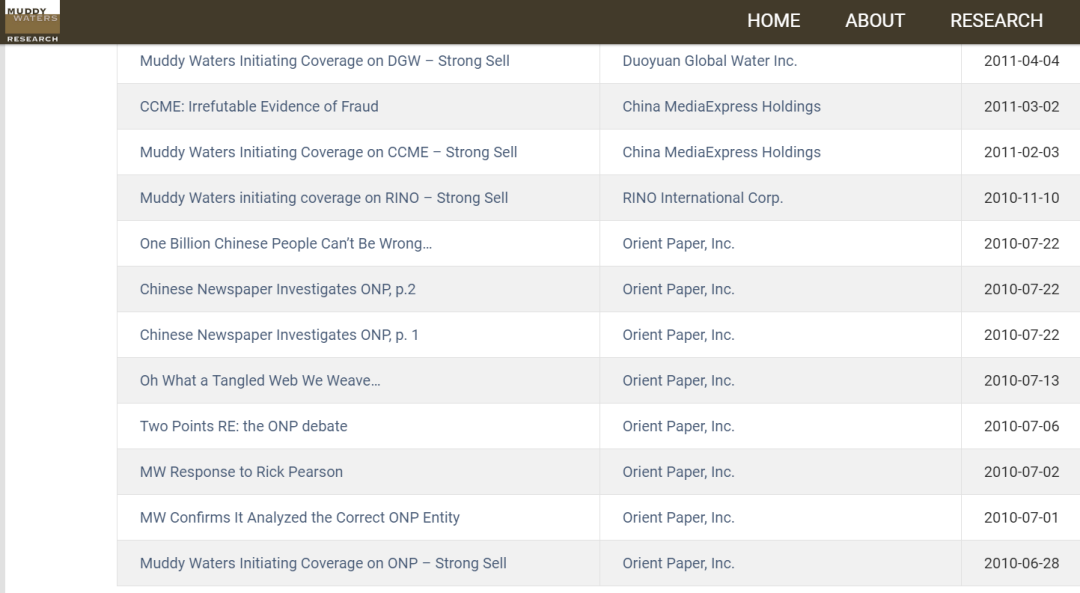1080x593 pixels.
Task: Click the Muddy Waters Research logo
Action: click(32, 22)
